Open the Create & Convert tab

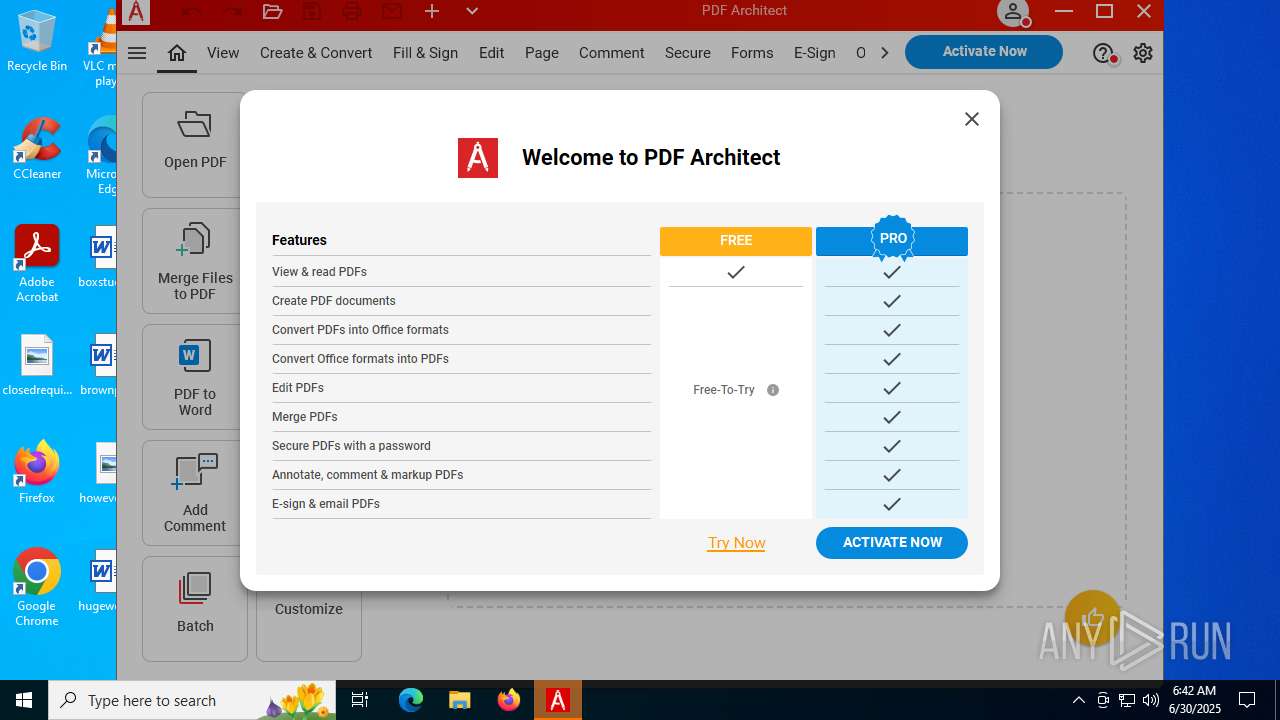click(316, 53)
